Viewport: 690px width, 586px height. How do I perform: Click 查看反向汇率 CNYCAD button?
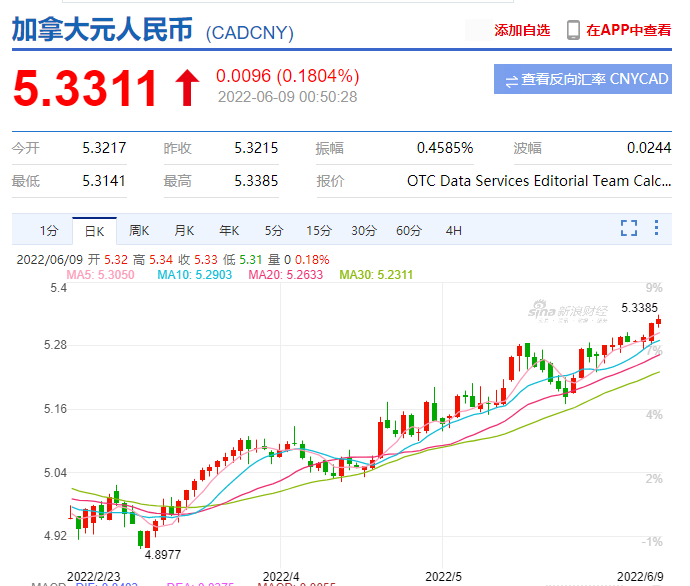pyautogui.click(x=583, y=79)
